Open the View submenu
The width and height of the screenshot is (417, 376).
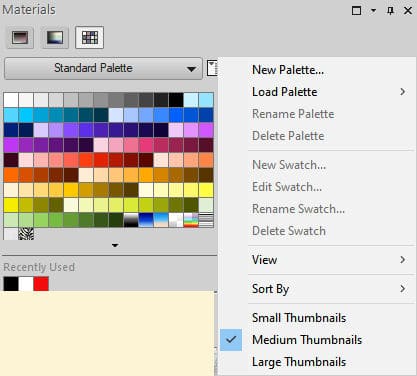point(264,260)
